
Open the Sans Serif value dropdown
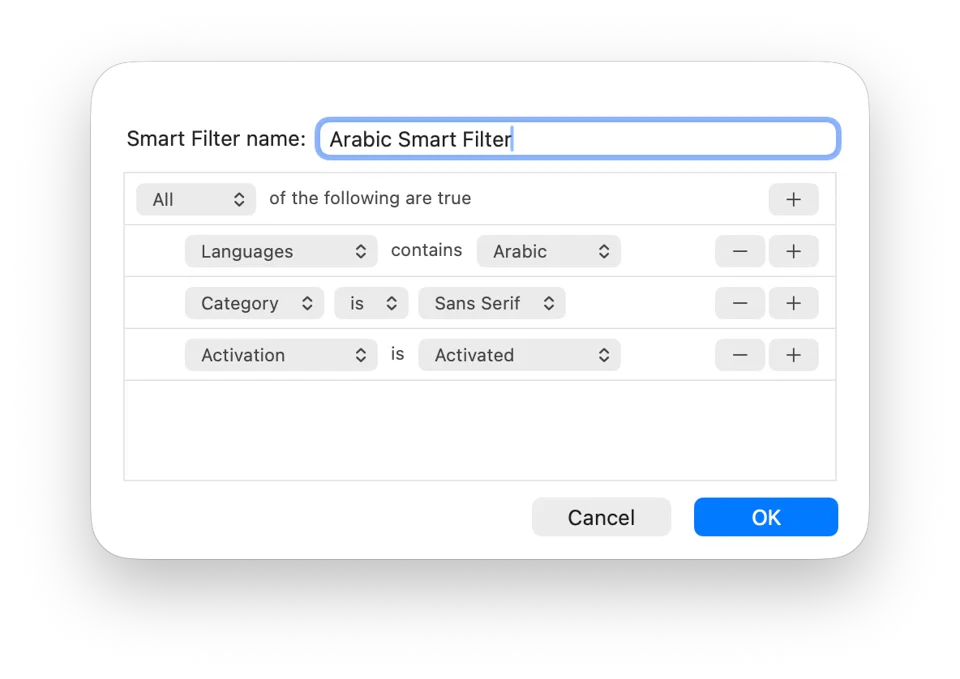tap(492, 304)
